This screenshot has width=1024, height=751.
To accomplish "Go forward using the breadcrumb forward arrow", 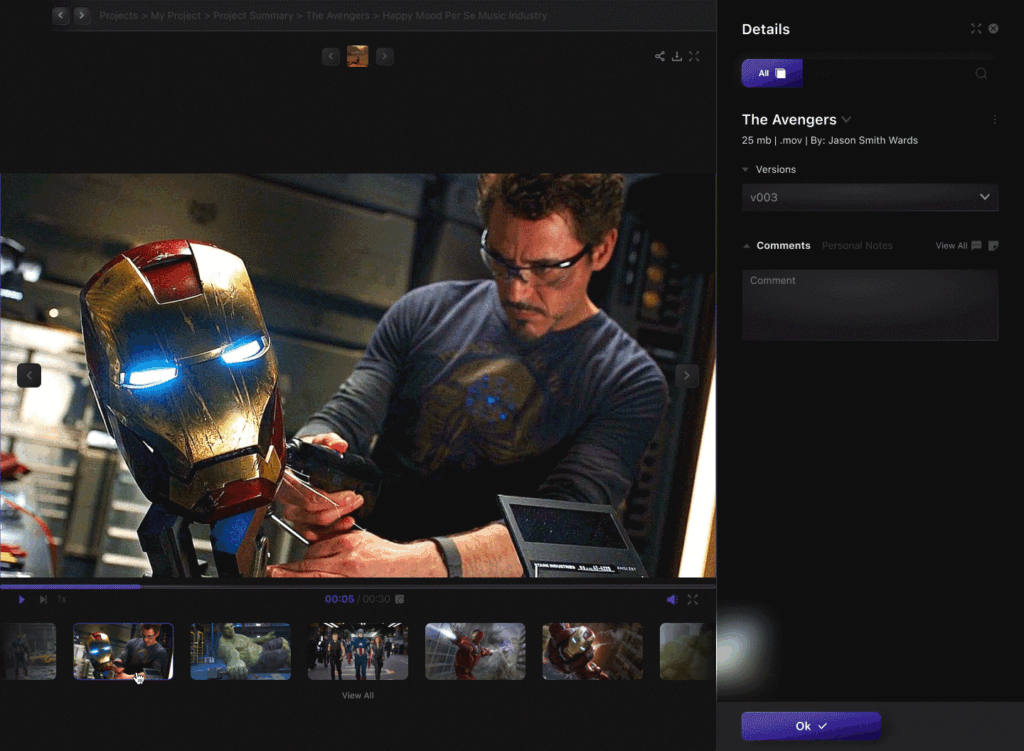I will click(x=82, y=15).
